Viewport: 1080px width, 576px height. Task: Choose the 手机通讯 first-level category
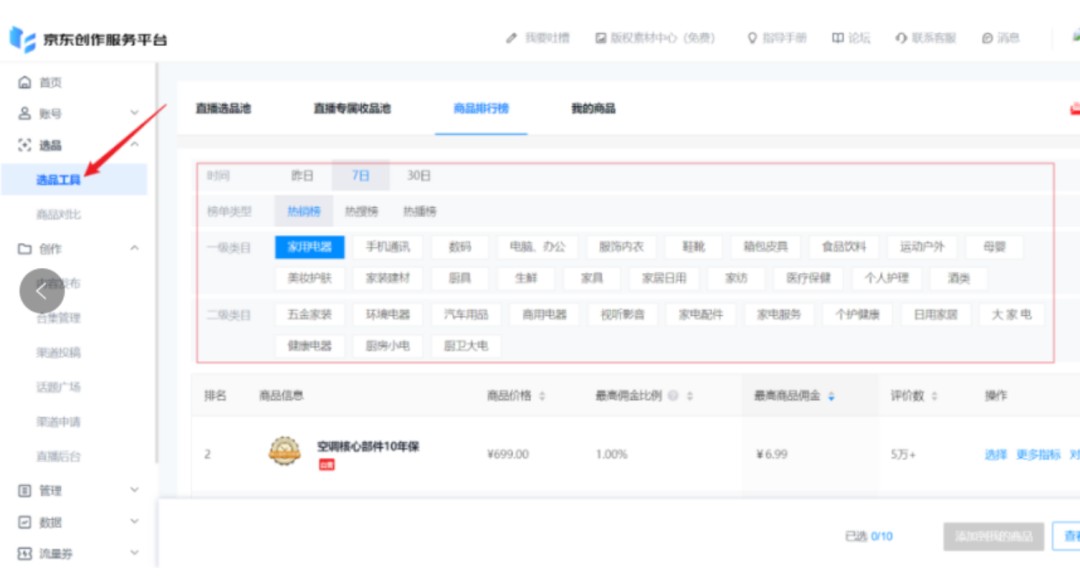point(387,247)
